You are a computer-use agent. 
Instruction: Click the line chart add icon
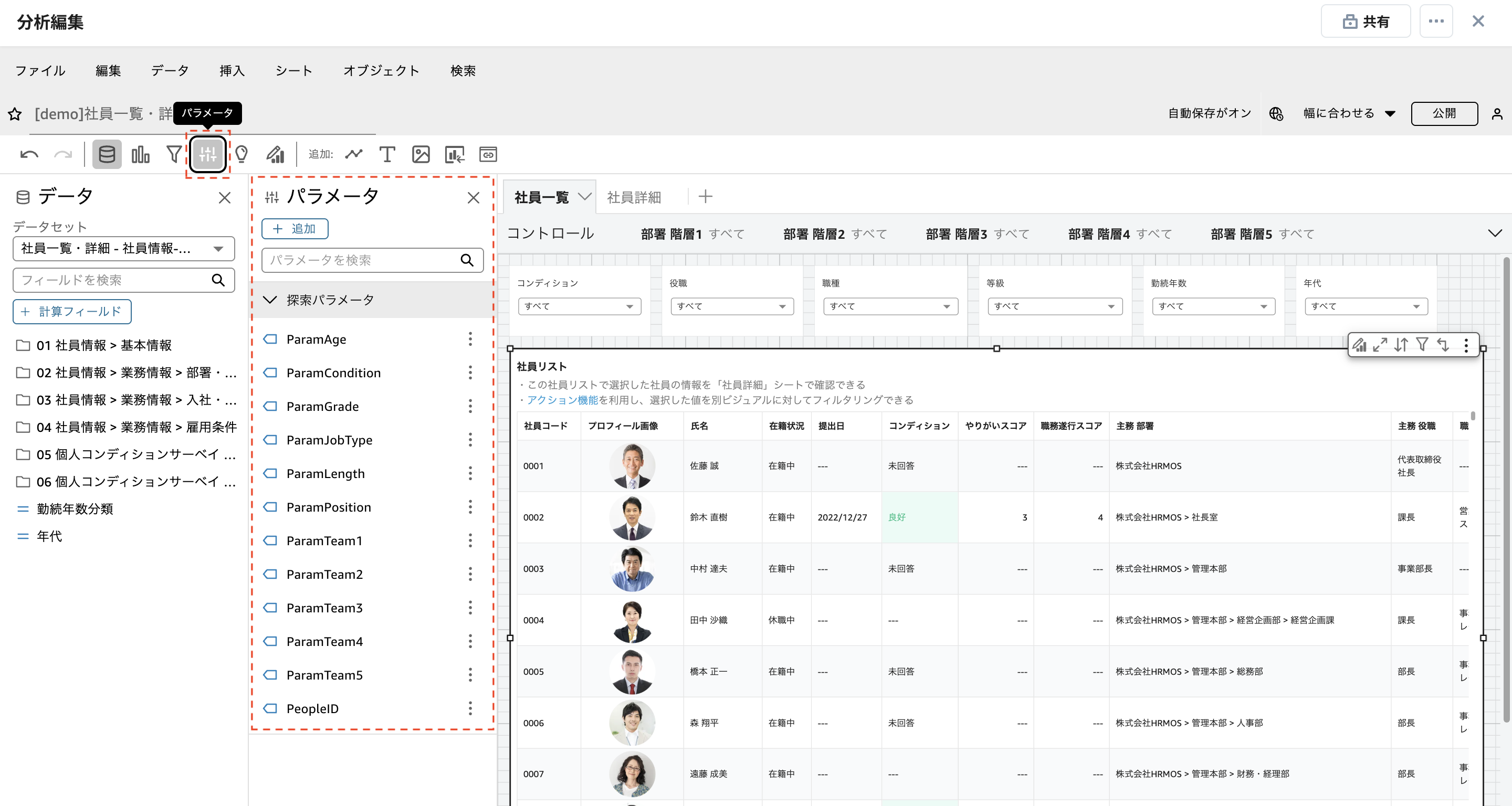tap(353, 155)
